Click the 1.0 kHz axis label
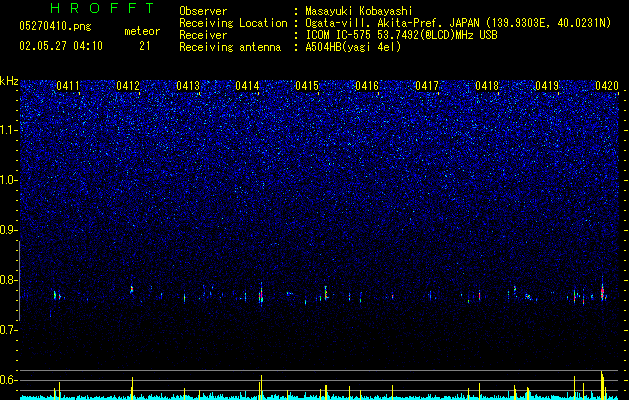This screenshot has width=629, height=400. coord(9,180)
